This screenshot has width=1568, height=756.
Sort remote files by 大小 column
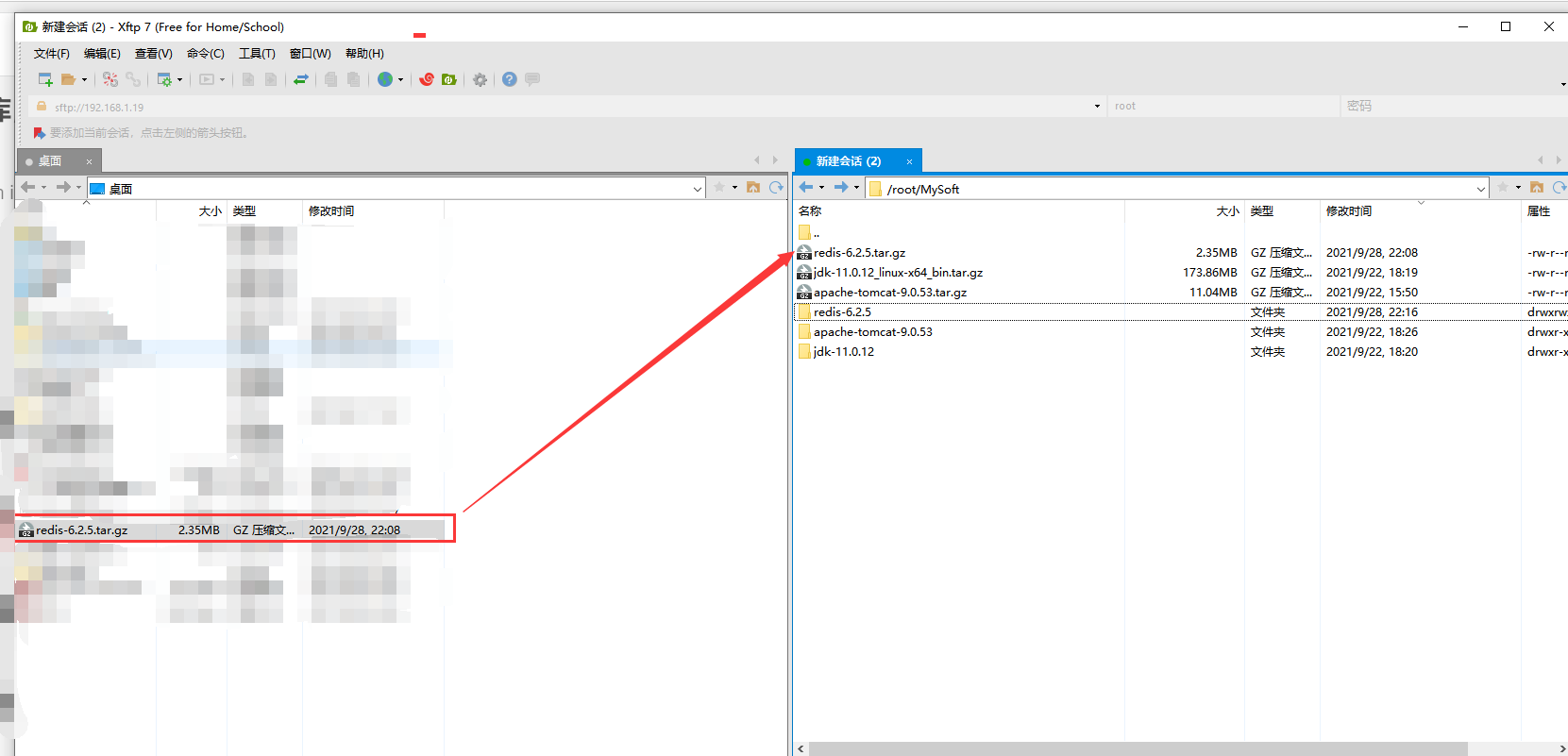coord(1185,211)
